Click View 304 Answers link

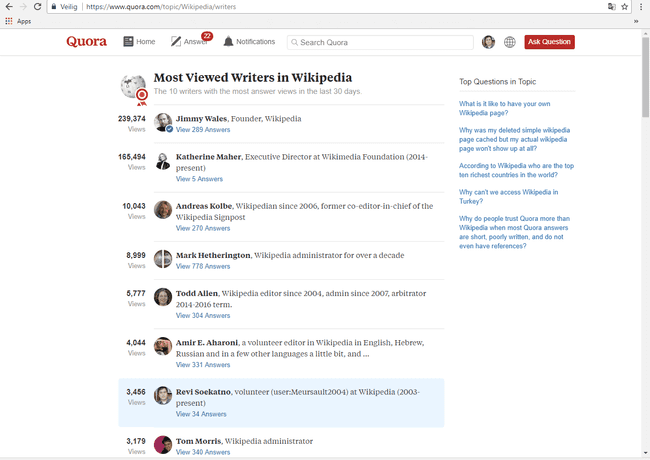click(203, 316)
